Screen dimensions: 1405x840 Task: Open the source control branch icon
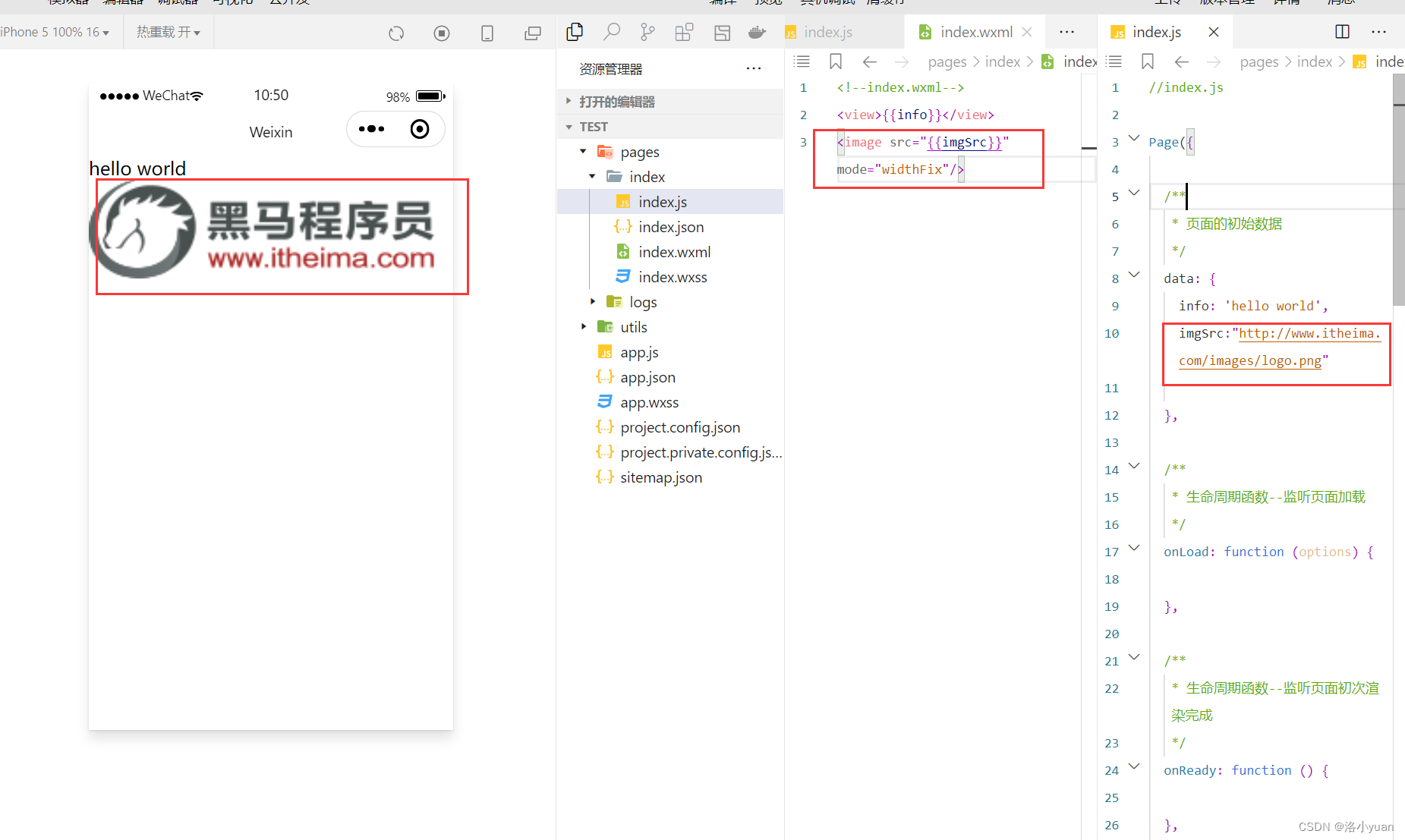pyautogui.click(x=647, y=32)
